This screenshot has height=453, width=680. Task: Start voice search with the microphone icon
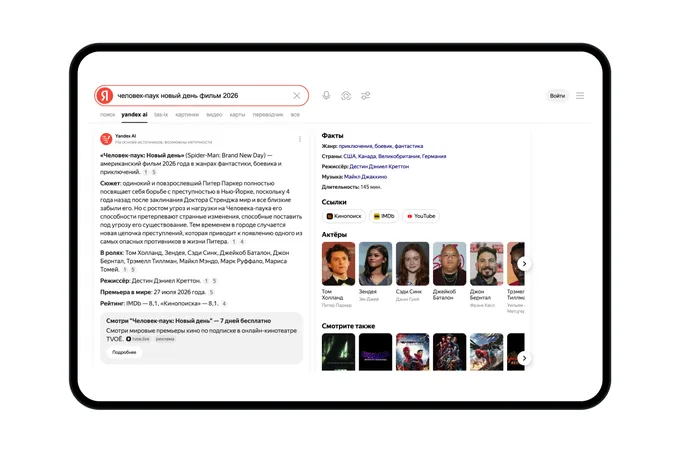tap(327, 95)
